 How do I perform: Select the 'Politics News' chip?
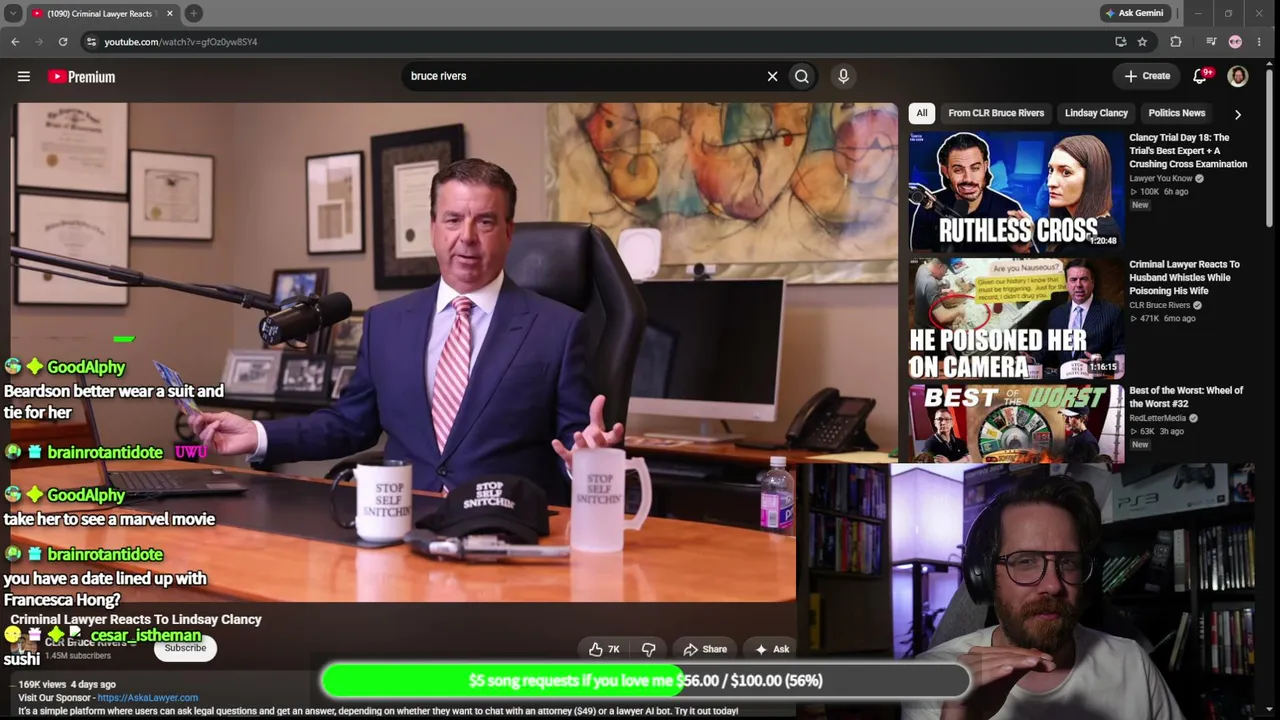[1177, 113]
